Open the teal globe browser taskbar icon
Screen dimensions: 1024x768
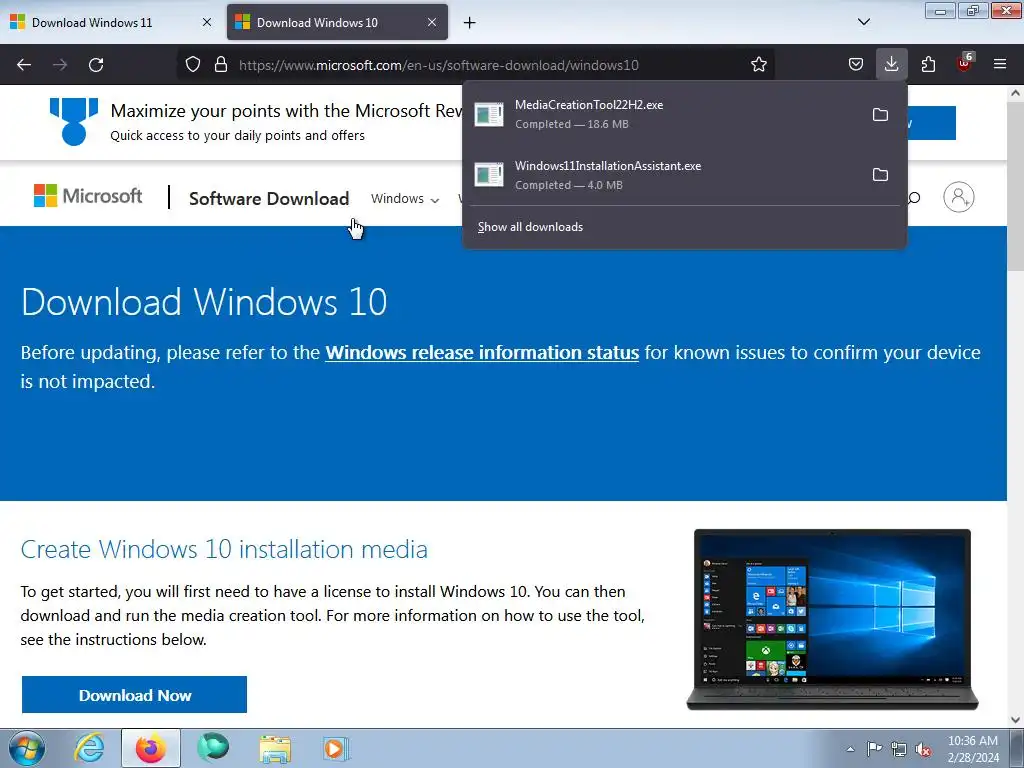(x=213, y=748)
